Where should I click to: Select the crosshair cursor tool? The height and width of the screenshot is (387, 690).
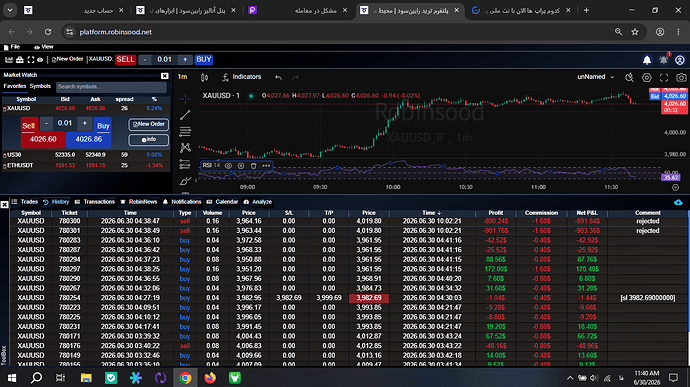185,99
